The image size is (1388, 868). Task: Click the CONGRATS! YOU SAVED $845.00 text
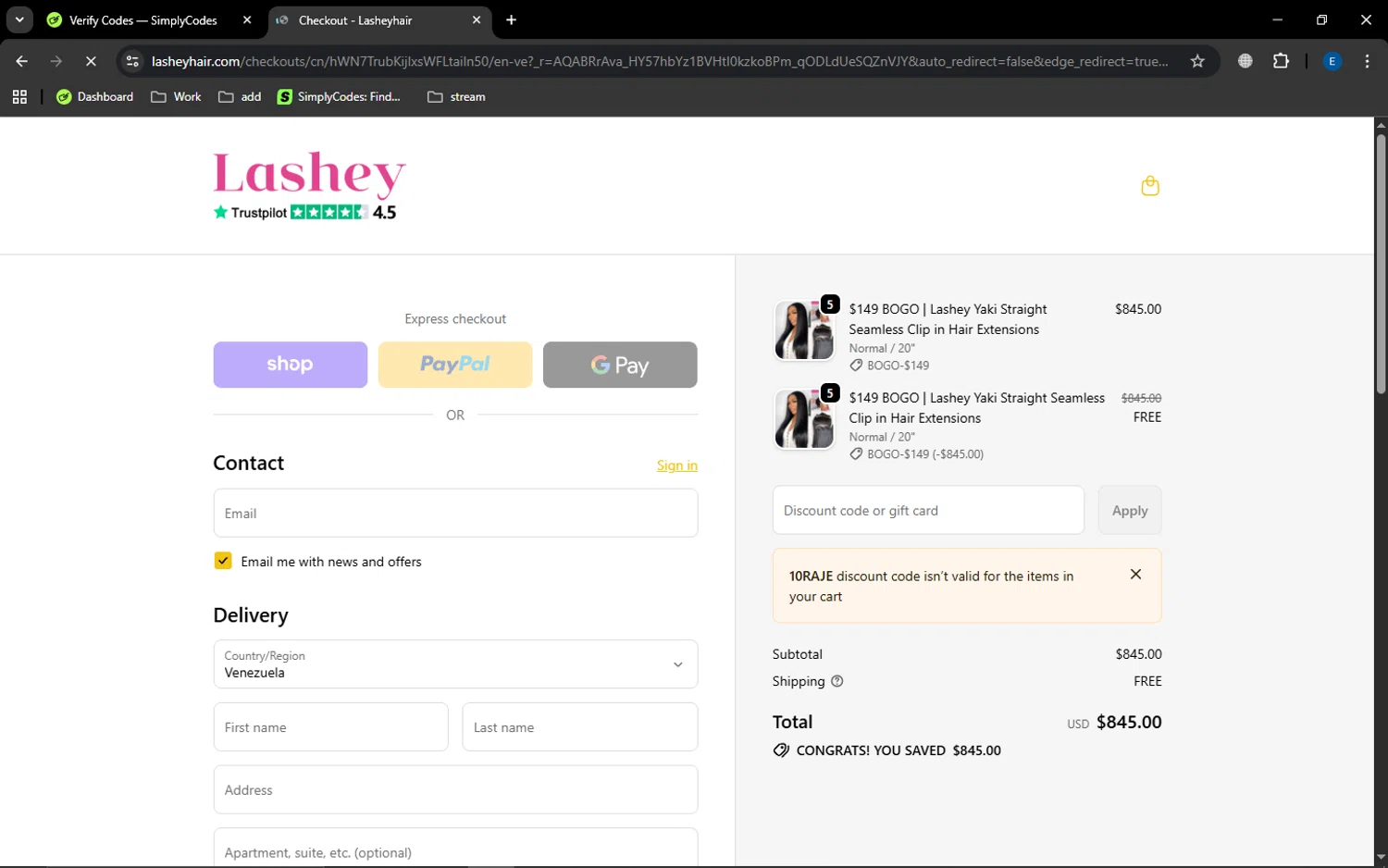pyautogui.click(x=898, y=750)
